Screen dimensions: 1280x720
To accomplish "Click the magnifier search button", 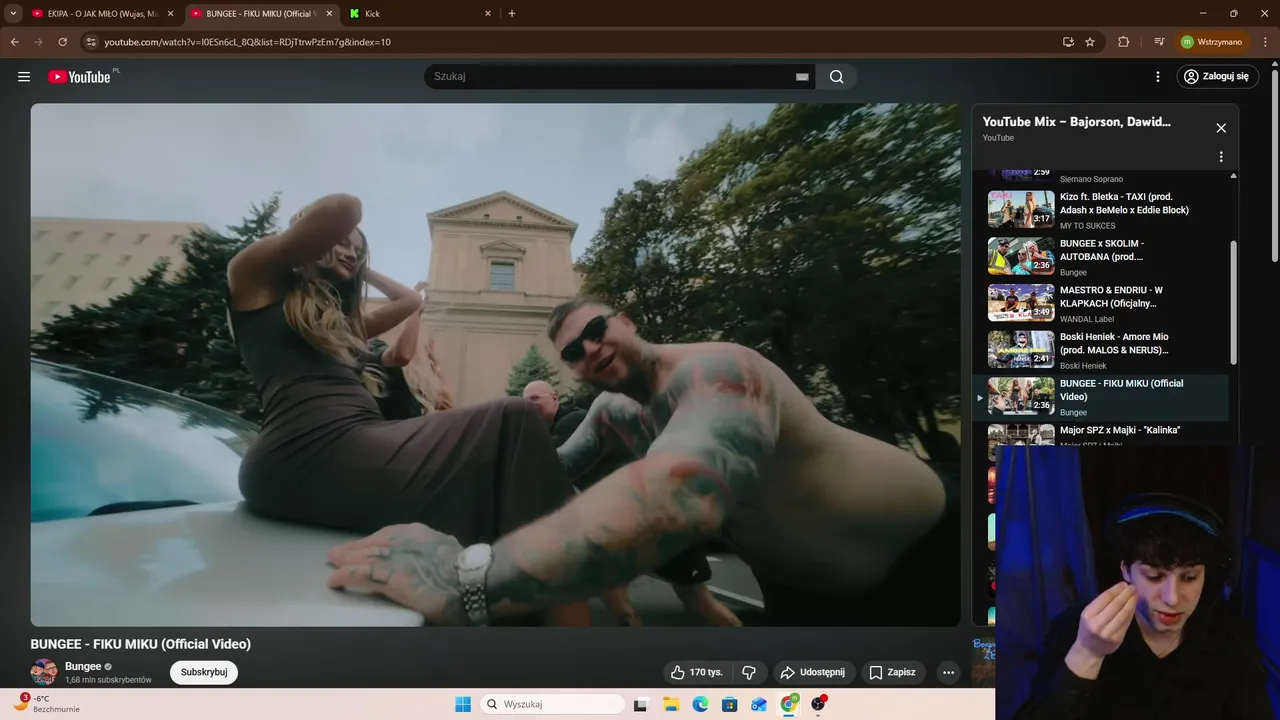I will 837,77.
